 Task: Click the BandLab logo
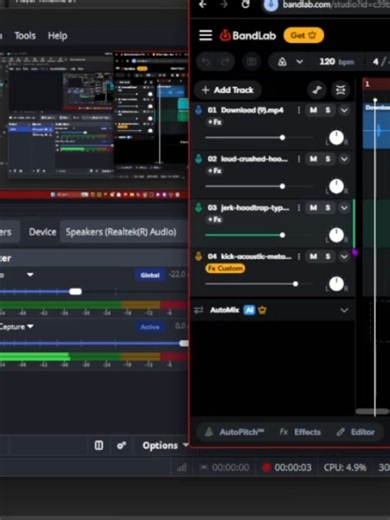point(248,35)
